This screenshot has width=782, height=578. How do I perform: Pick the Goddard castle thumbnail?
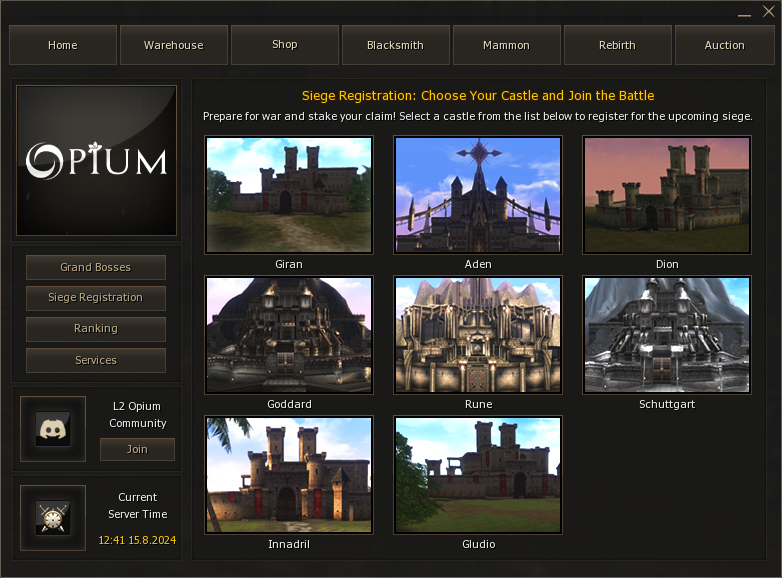[289, 335]
